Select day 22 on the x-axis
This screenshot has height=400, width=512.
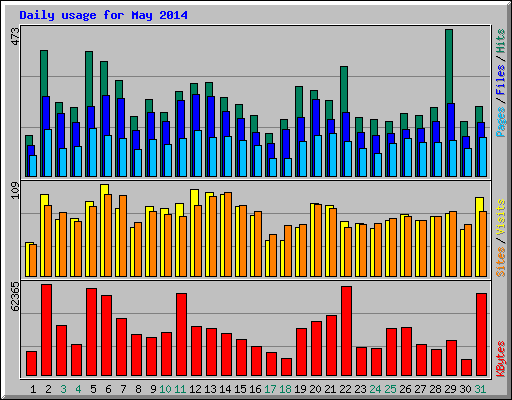[345, 389]
